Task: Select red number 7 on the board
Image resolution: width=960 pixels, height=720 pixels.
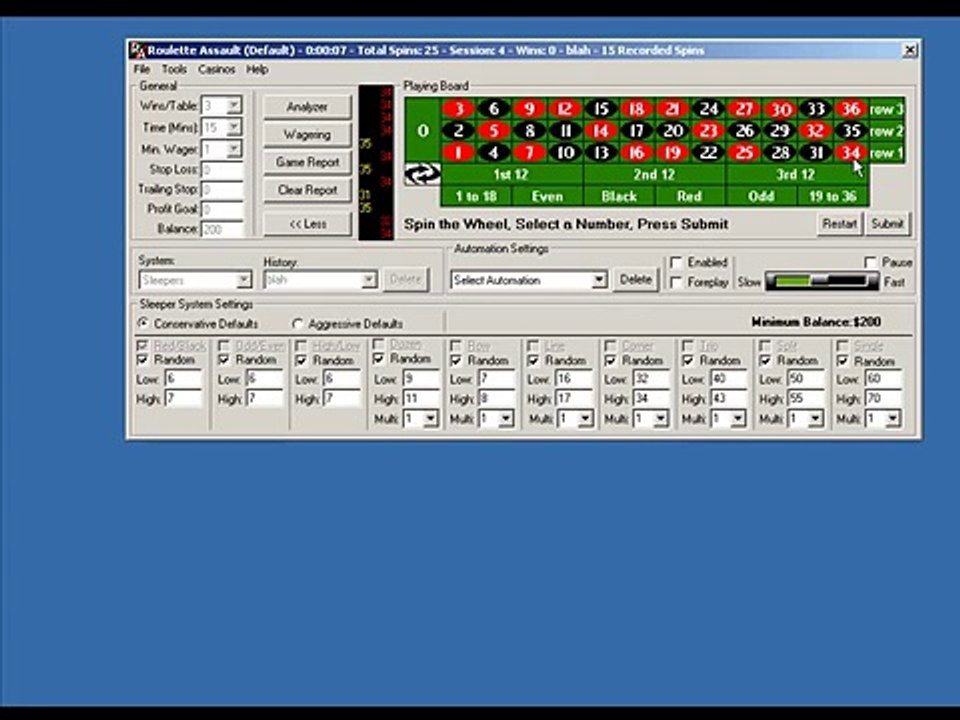Action: (529, 152)
